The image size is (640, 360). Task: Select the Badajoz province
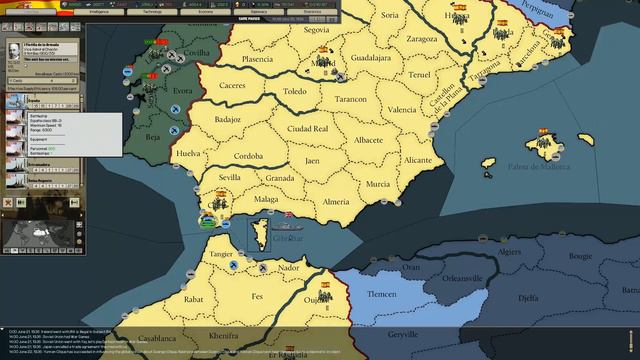(x=227, y=120)
